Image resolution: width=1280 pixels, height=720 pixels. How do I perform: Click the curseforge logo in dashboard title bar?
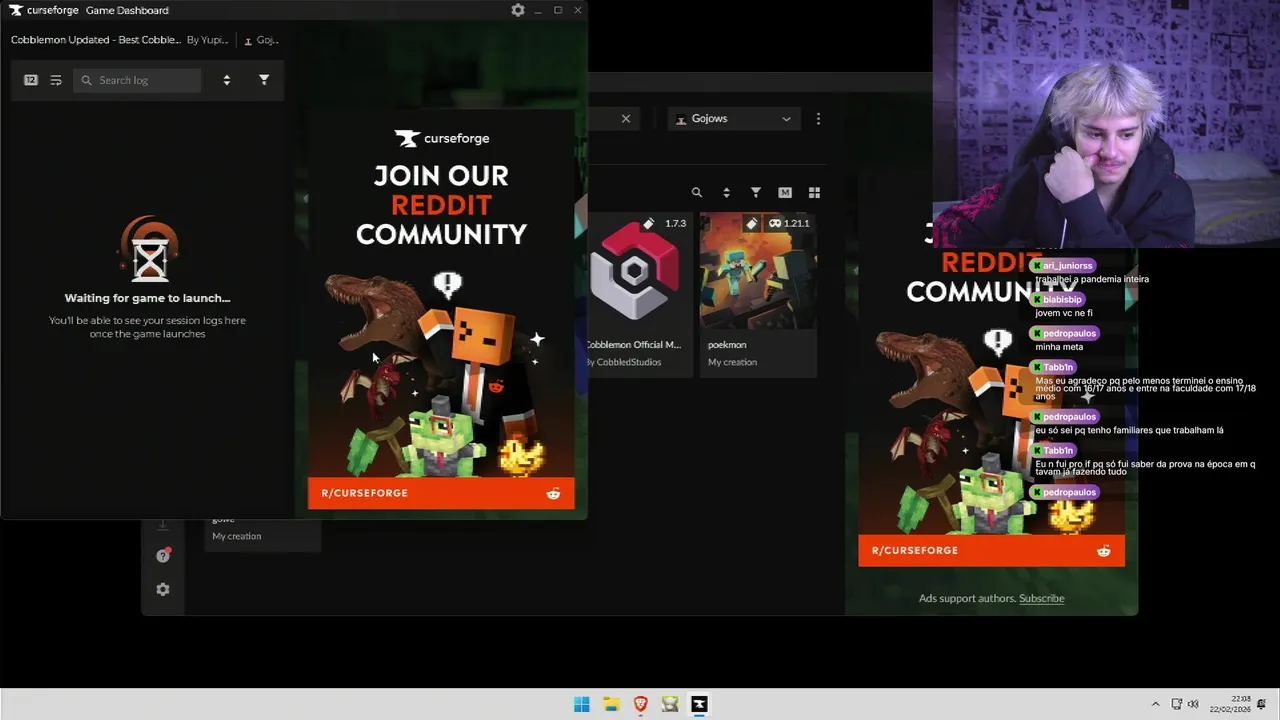point(44,10)
